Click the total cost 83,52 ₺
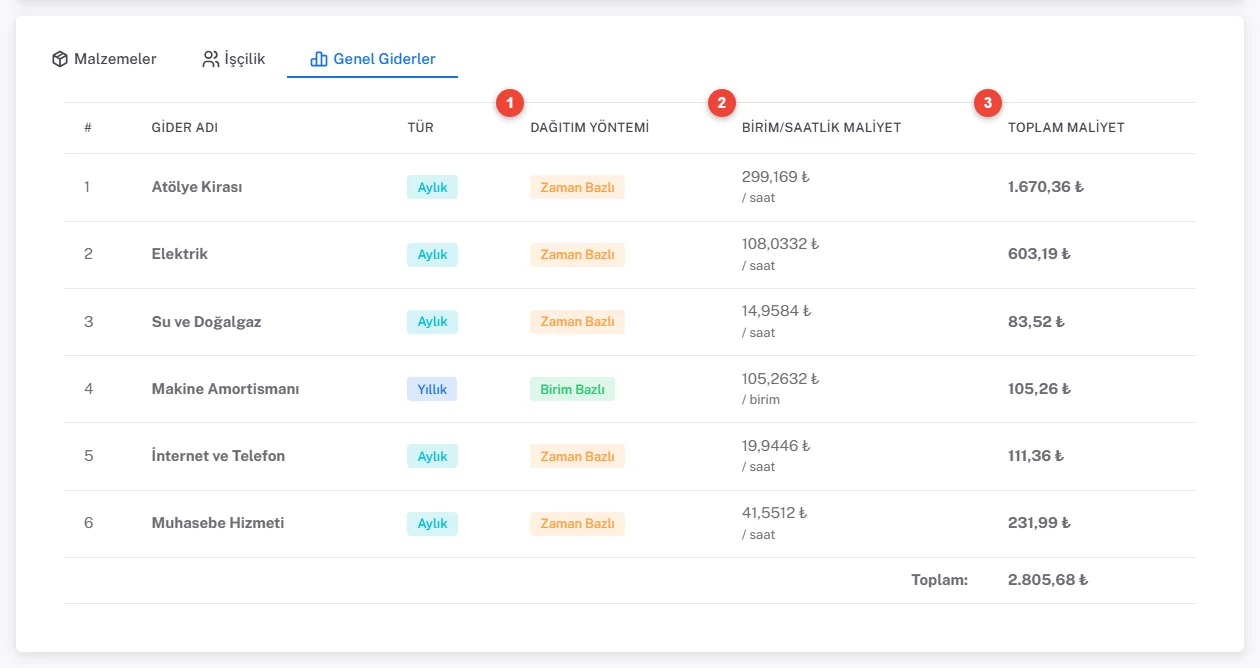This screenshot has width=1260, height=668. 1036,322
